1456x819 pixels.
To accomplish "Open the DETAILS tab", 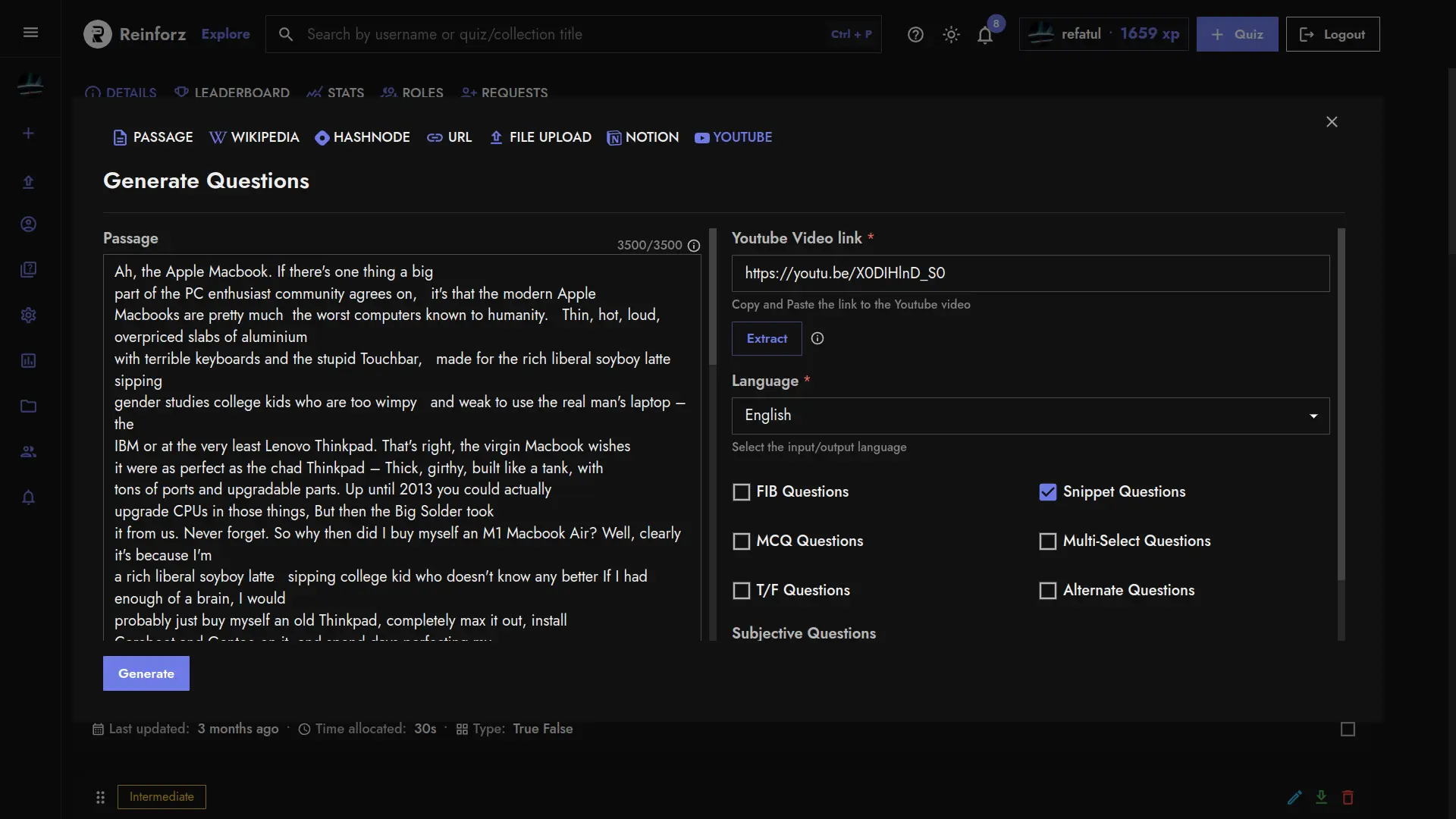I will coord(121,93).
